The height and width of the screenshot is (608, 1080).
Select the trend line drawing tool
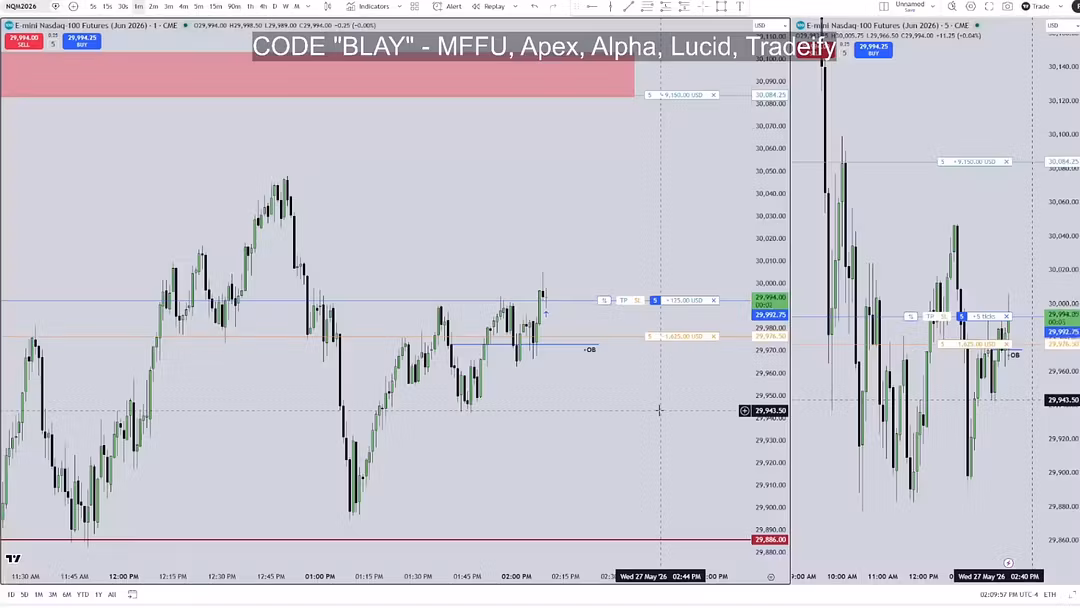point(628,6)
